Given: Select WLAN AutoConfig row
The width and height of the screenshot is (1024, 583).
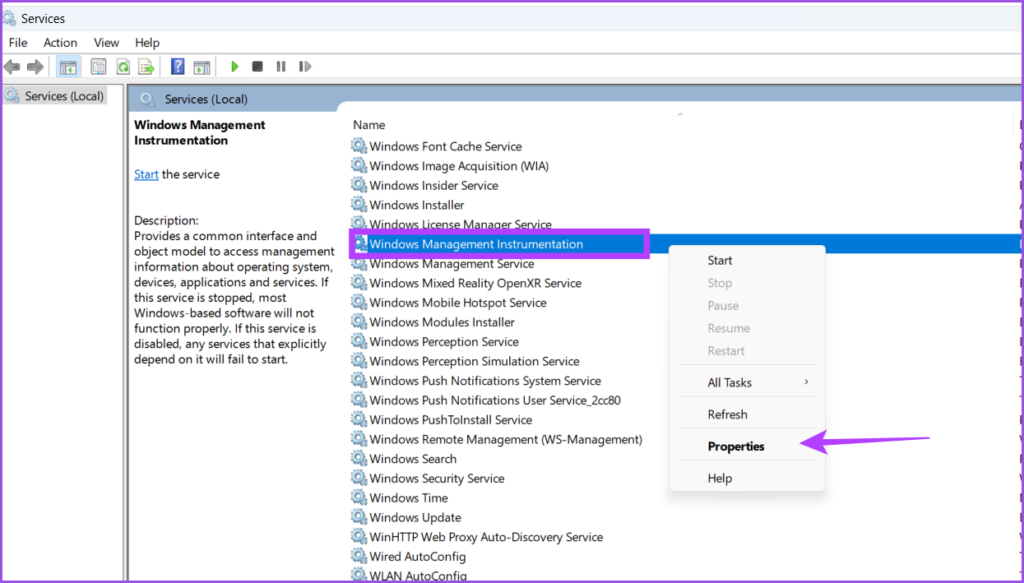Looking at the screenshot, I should (x=418, y=575).
